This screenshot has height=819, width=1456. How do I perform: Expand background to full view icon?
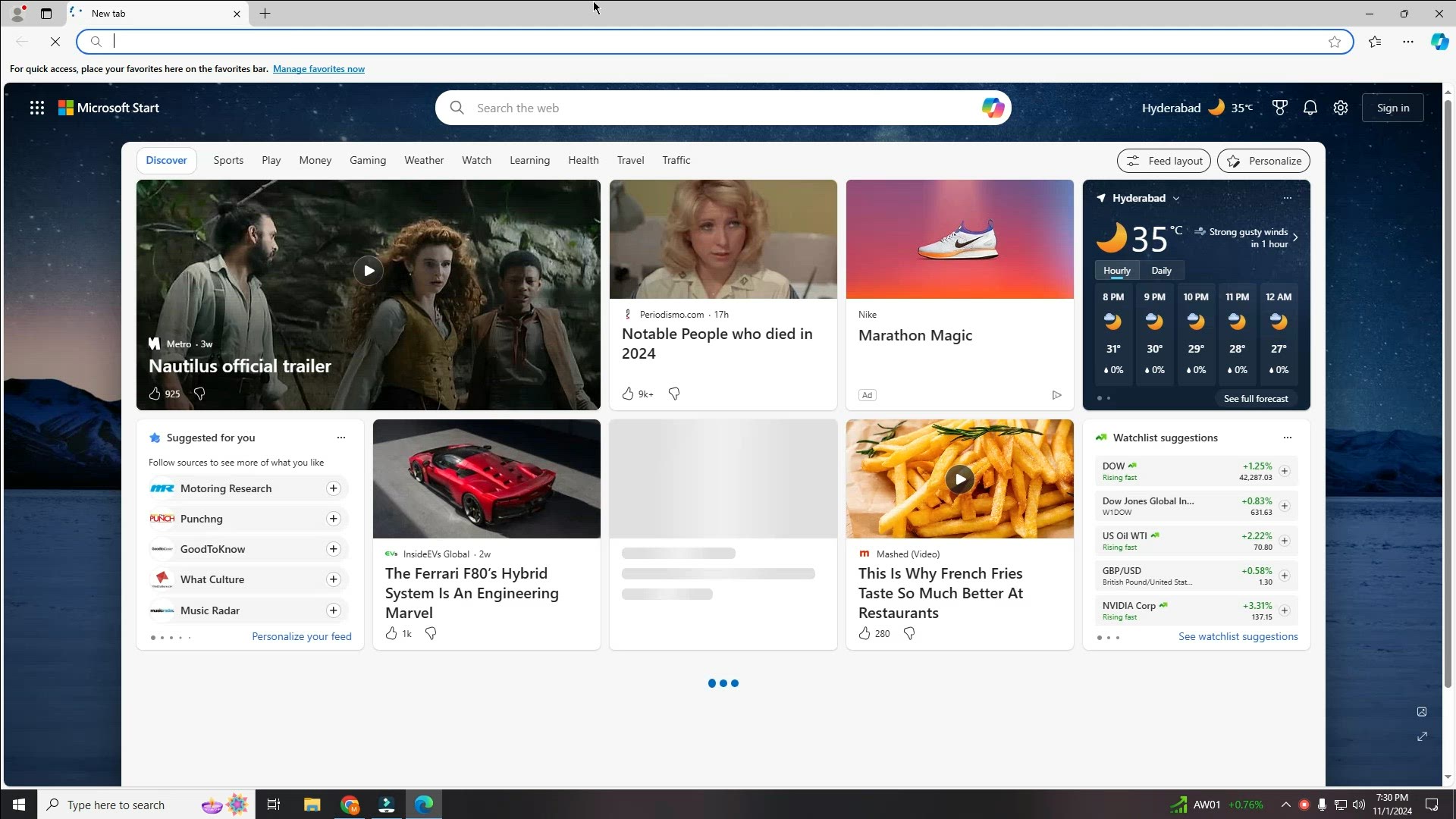pos(1422,736)
